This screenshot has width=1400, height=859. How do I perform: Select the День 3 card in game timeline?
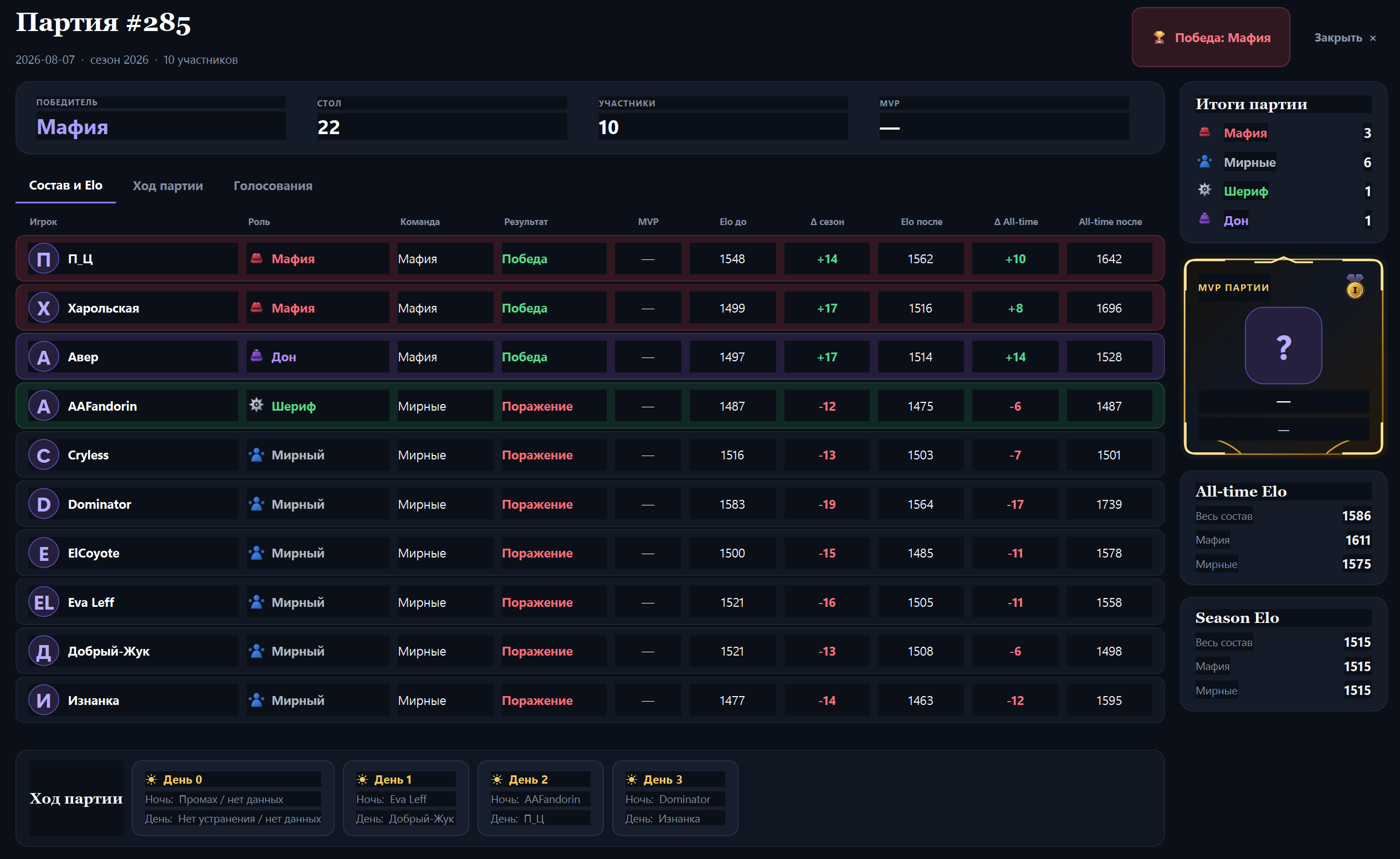(675, 798)
